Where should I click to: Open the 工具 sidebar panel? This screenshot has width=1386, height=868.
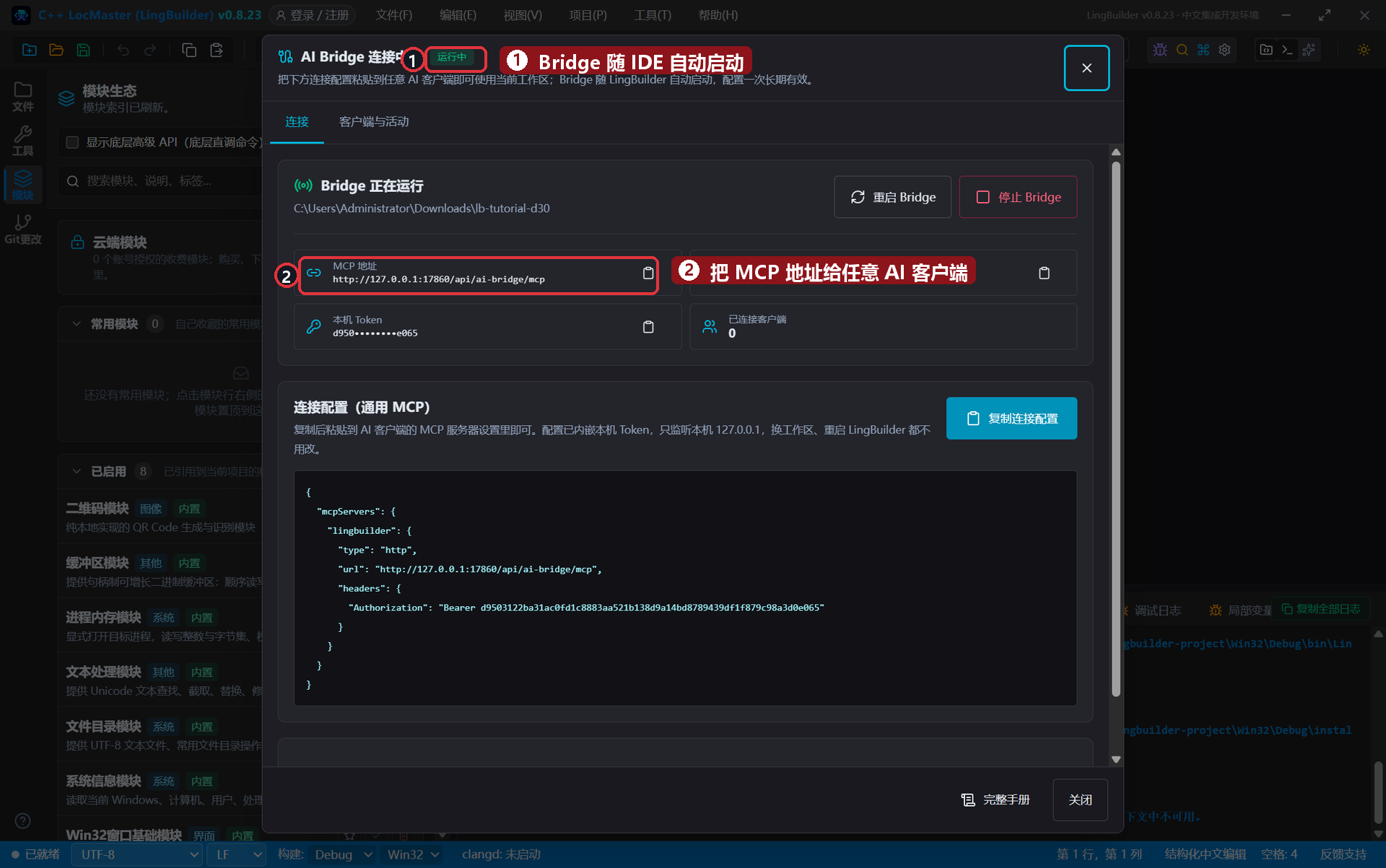click(23, 141)
